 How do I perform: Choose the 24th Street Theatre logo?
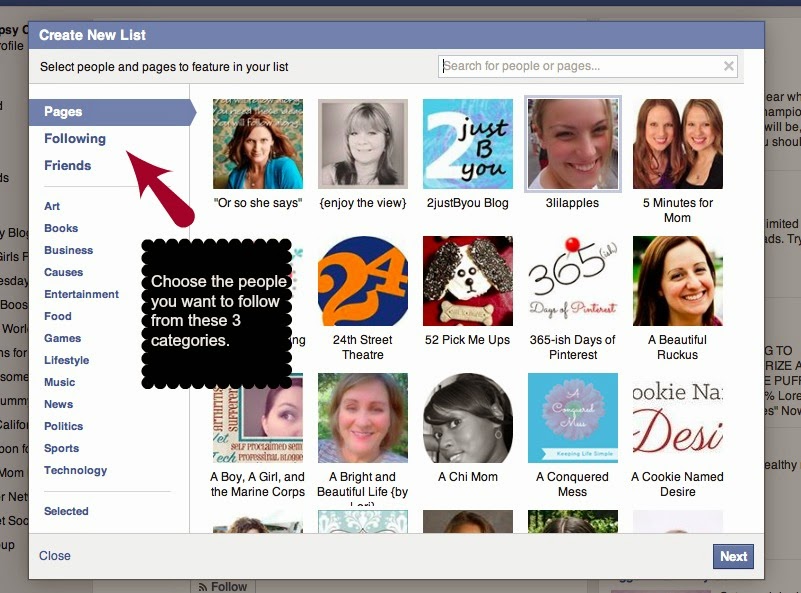click(362, 281)
